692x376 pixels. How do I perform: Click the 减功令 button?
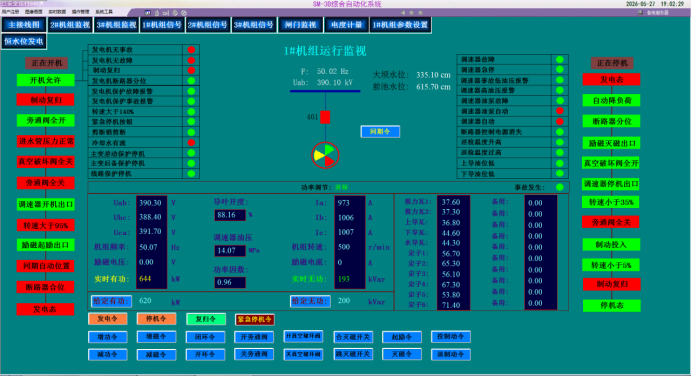pos(107,354)
